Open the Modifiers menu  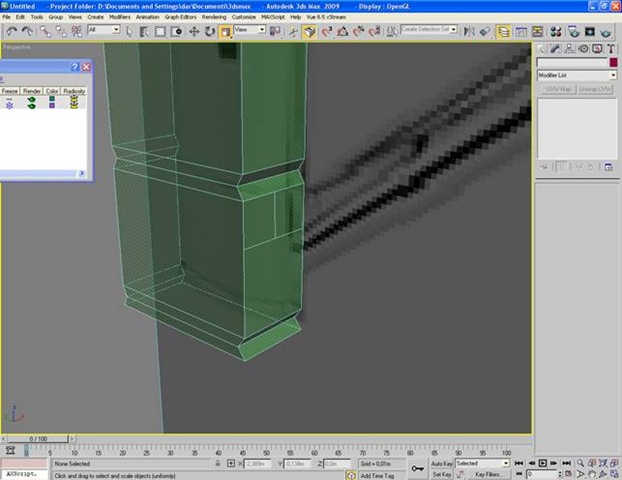(119, 17)
